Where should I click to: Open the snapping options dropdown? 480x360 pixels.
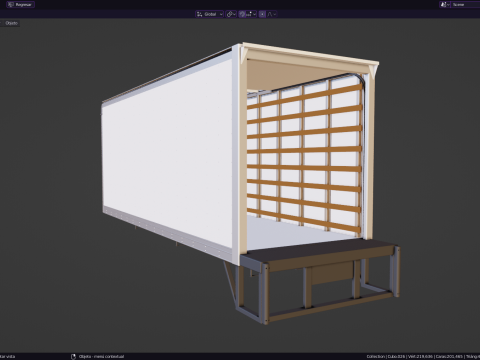pos(252,14)
